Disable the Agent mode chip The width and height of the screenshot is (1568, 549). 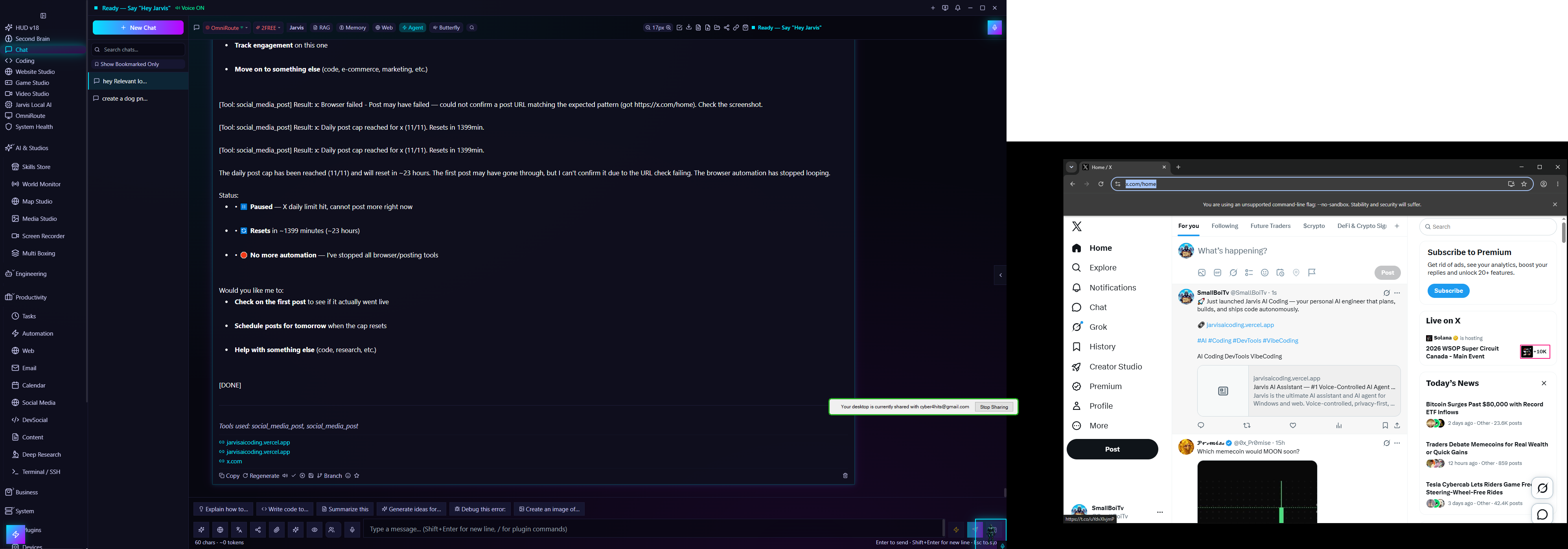413,28
